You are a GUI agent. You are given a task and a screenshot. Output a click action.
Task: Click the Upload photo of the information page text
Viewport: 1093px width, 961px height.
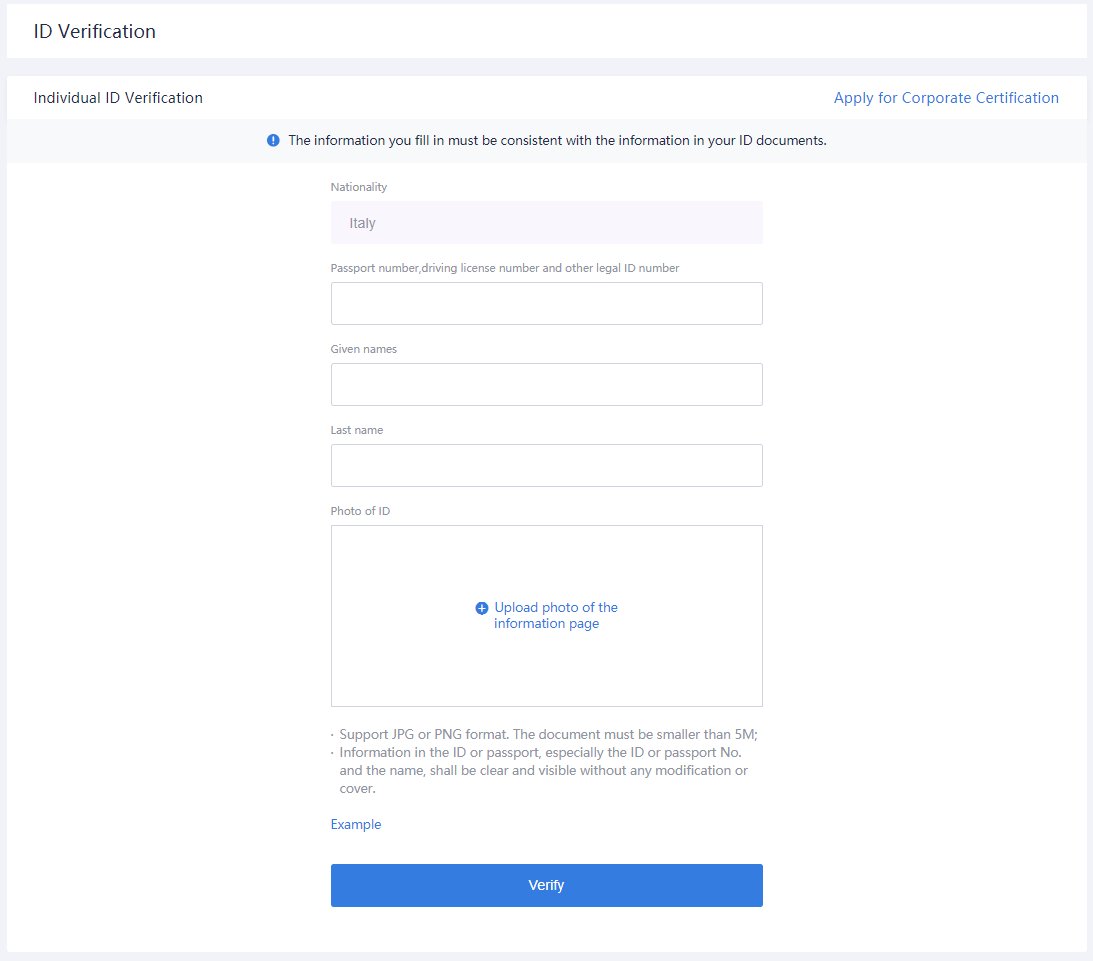click(x=556, y=615)
